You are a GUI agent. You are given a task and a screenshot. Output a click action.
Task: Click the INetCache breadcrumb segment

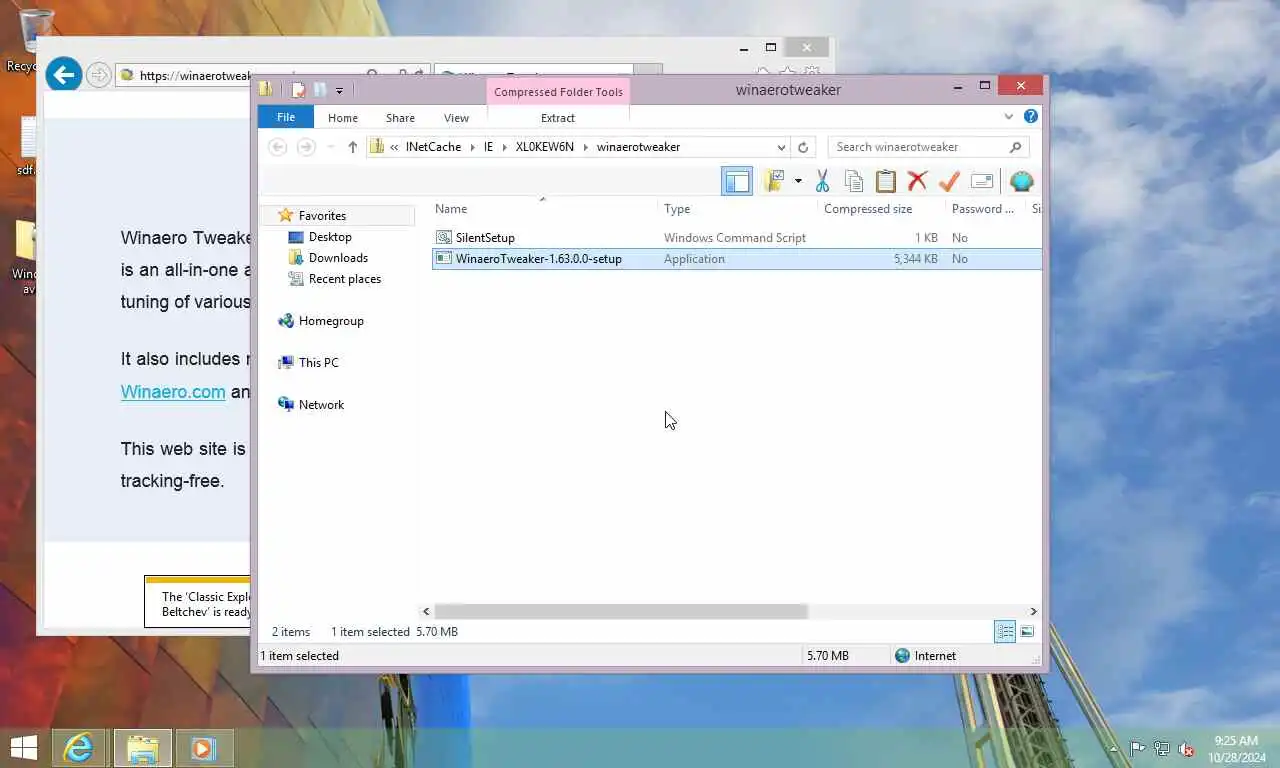click(433, 147)
